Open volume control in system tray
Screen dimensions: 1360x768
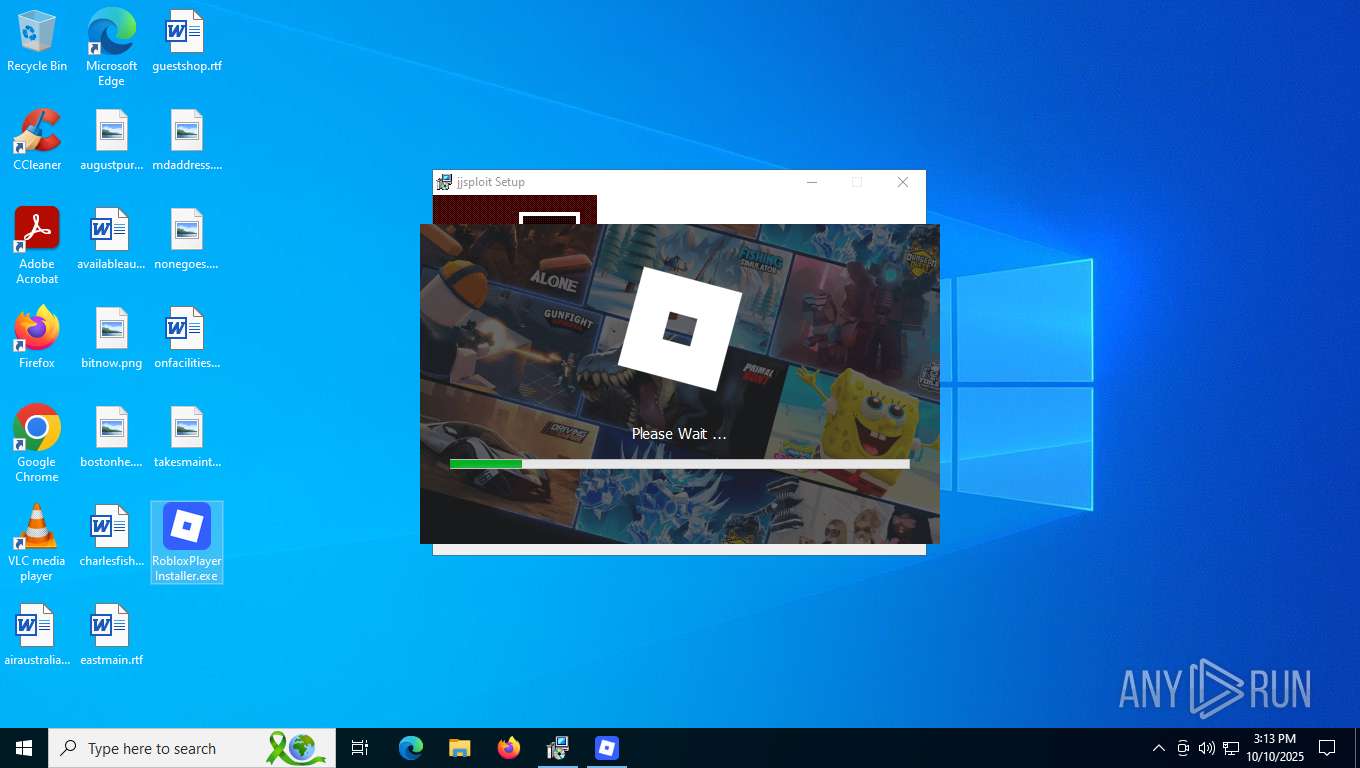[1207, 748]
